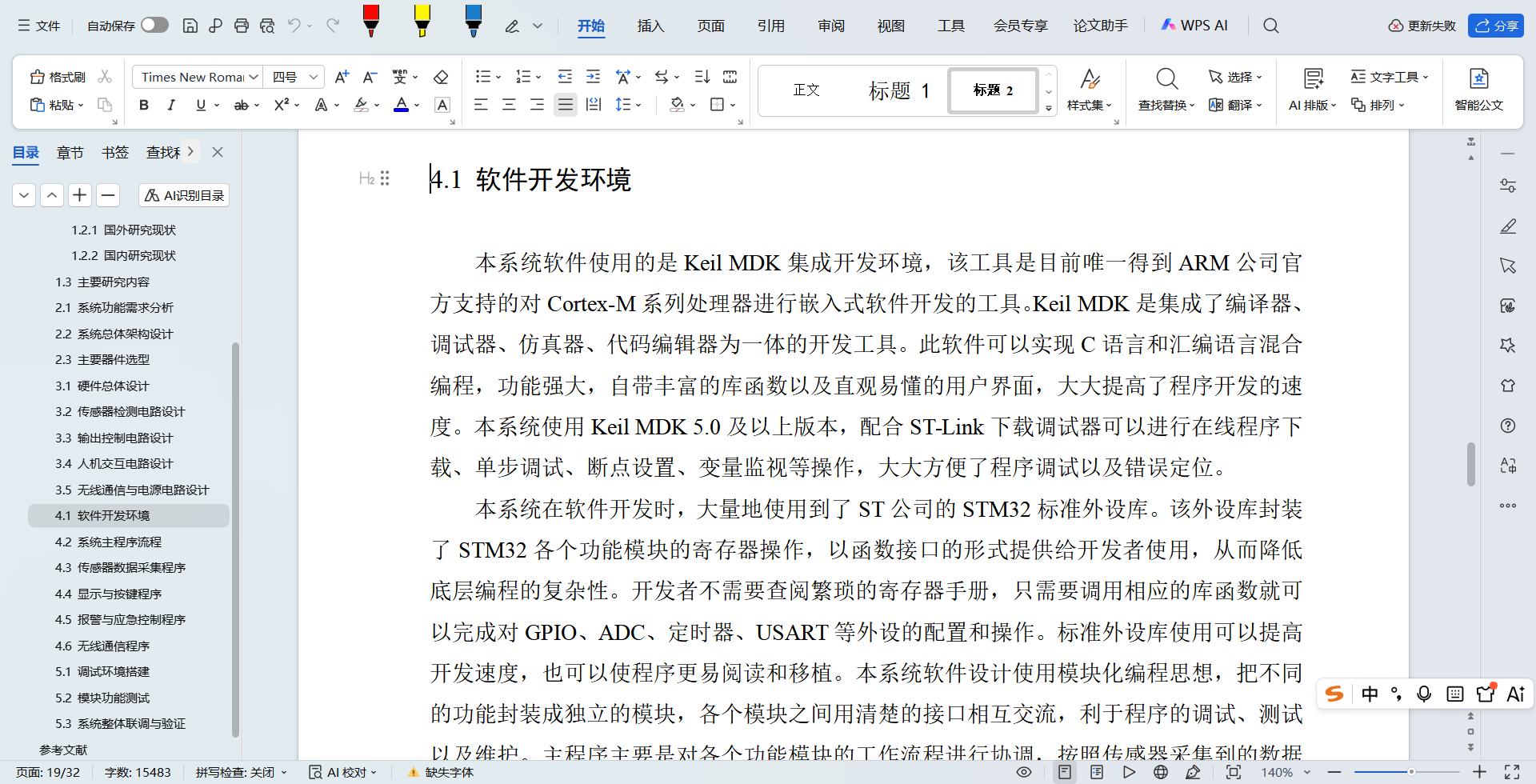
Task: Select center paragraph alignment
Action: tap(509, 105)
